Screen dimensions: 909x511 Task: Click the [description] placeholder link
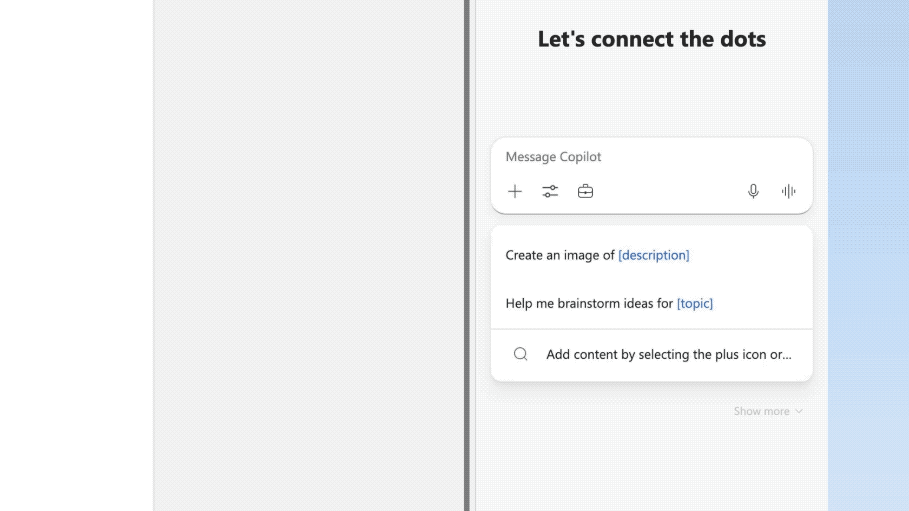(x=653, y=255)
